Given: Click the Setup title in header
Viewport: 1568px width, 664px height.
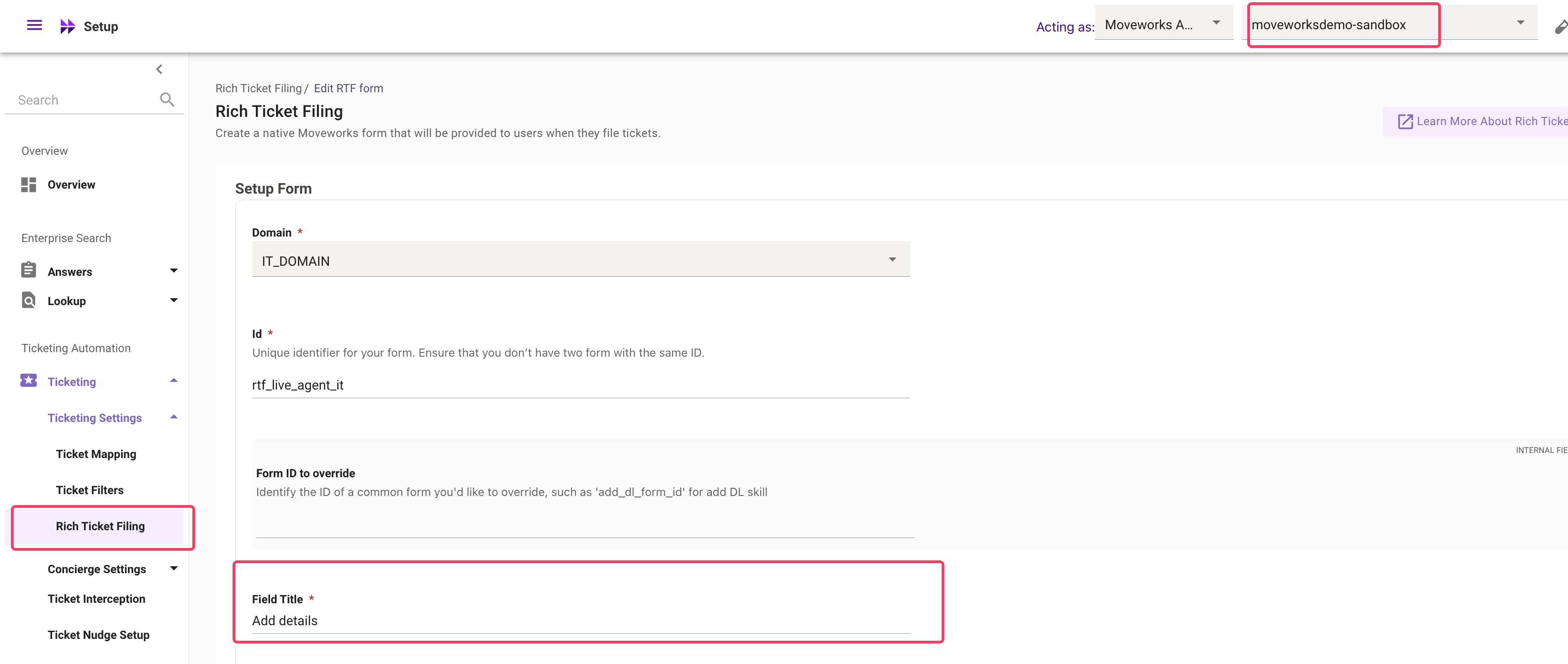Looking at the screenshot, I should pos(101,26).
